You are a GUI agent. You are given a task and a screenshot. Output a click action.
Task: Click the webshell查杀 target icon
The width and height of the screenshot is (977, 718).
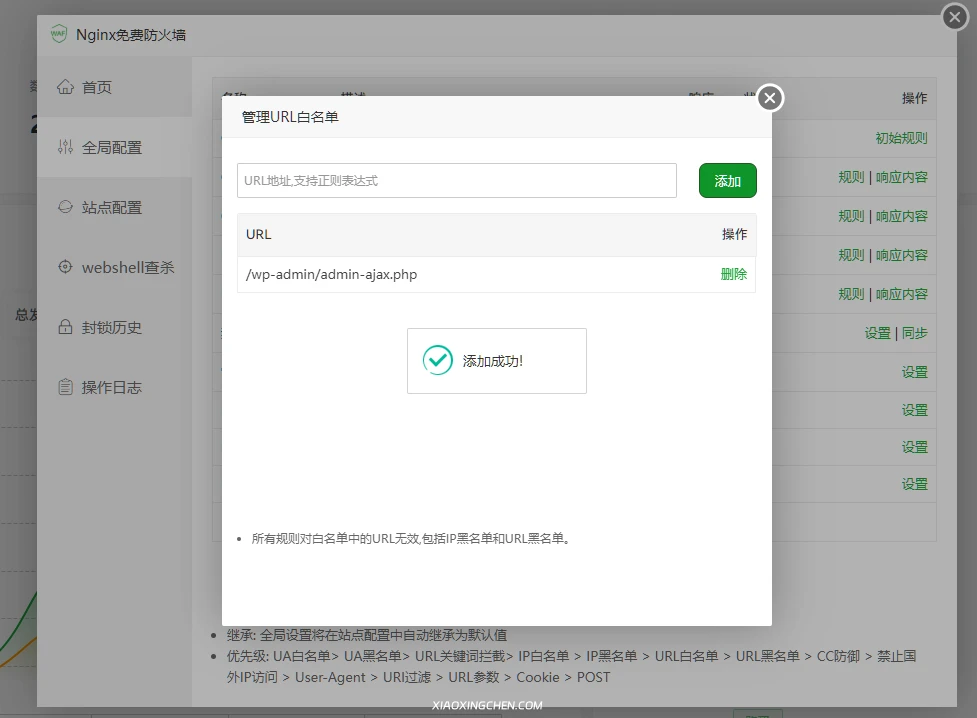[x=66, y=267]
